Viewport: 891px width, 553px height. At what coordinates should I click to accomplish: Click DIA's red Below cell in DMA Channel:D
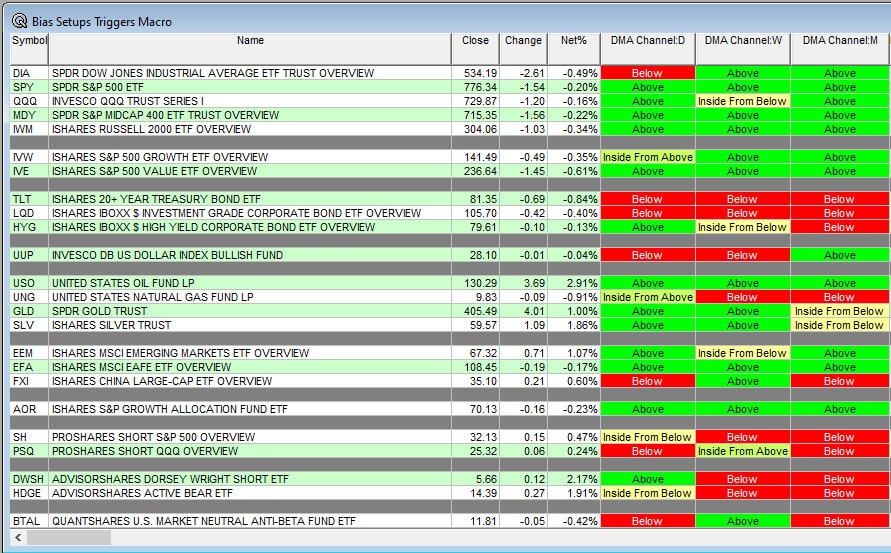click(648, 73)
